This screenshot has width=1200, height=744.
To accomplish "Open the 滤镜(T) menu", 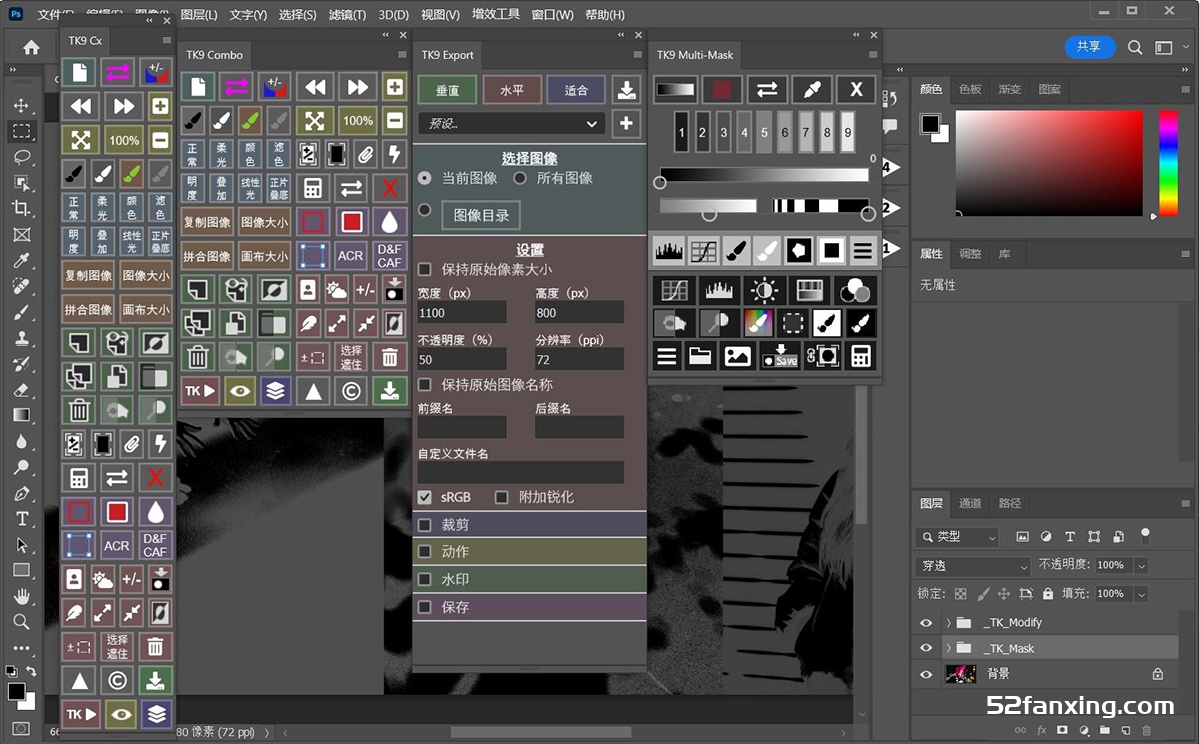I will [347, 15].
